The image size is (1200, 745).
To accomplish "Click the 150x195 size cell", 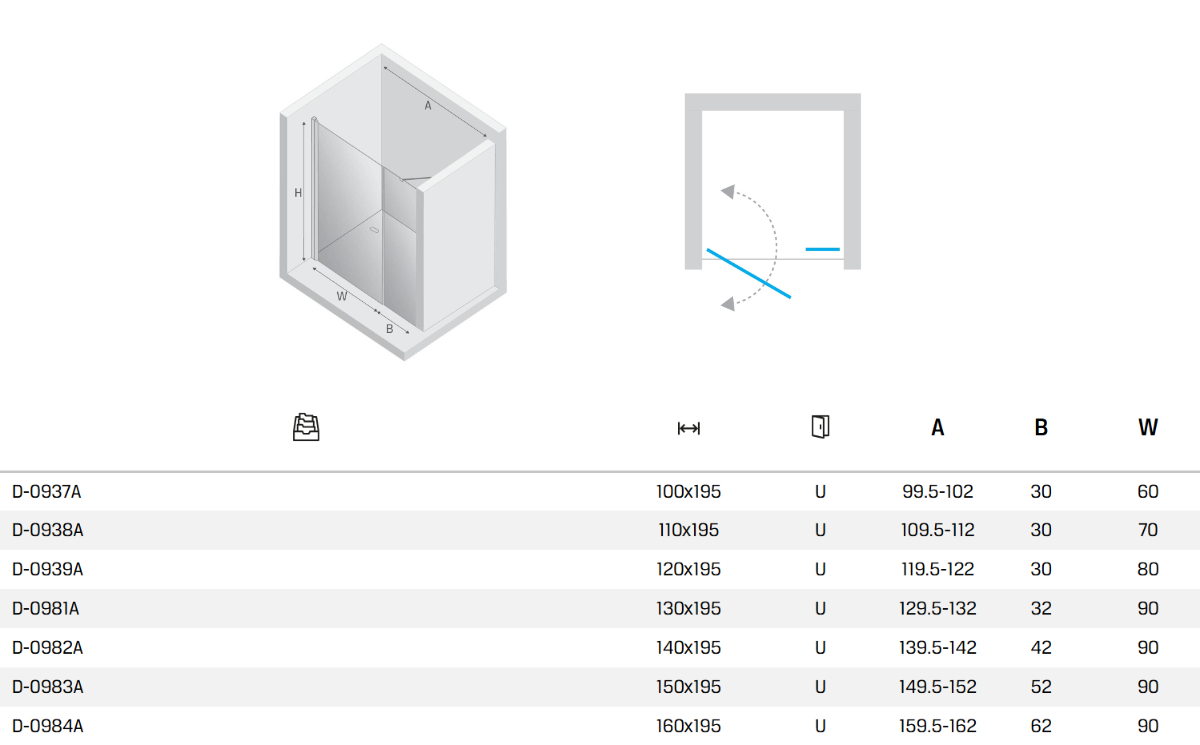I will (688, 687).
